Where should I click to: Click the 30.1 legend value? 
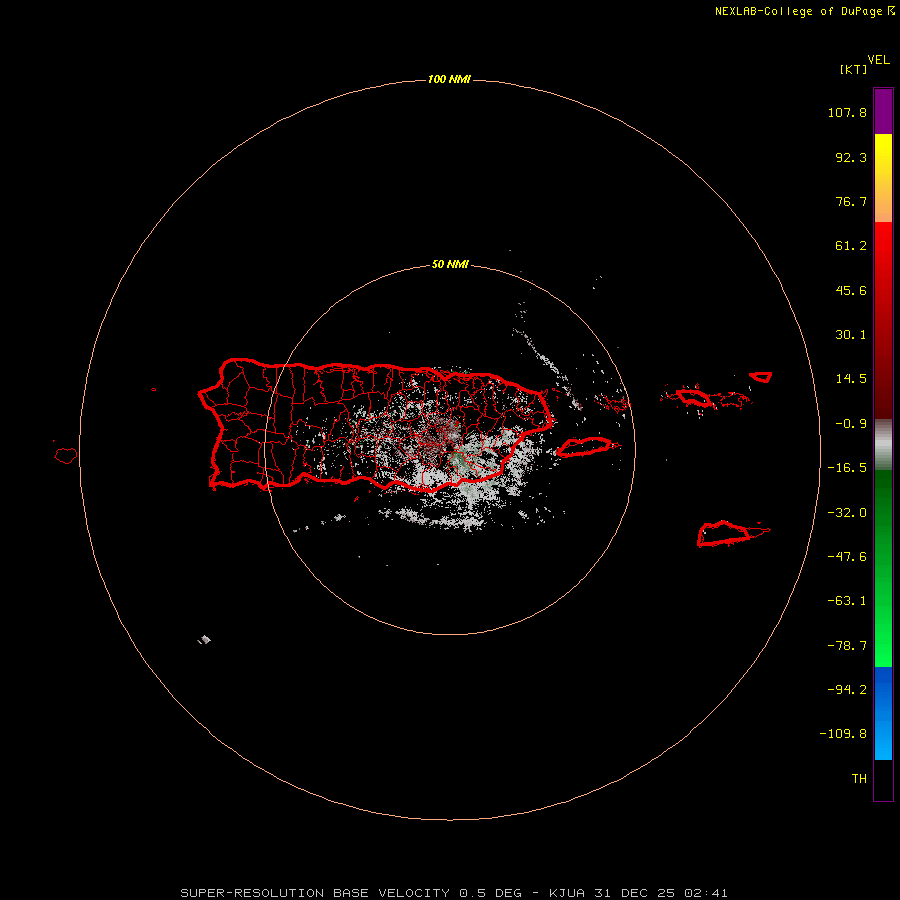(851, 335)
